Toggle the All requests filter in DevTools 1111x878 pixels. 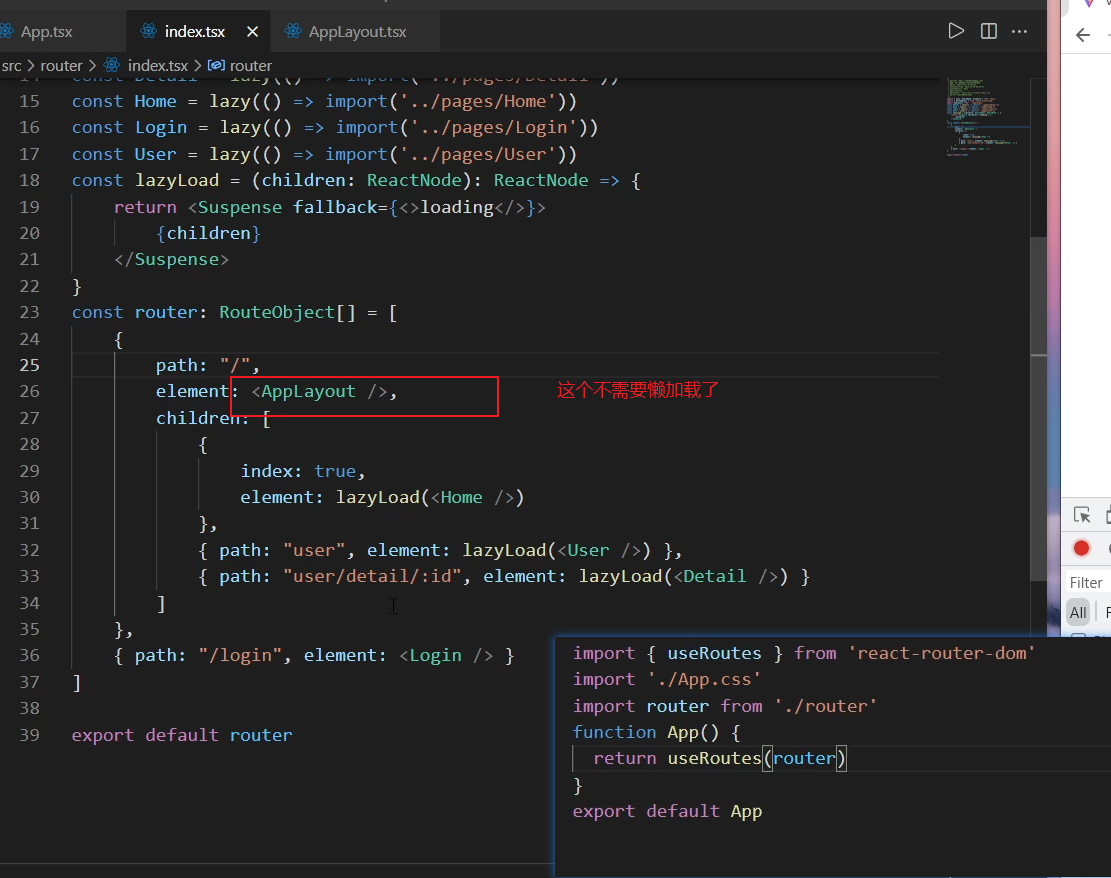[x=1078, y=612]
